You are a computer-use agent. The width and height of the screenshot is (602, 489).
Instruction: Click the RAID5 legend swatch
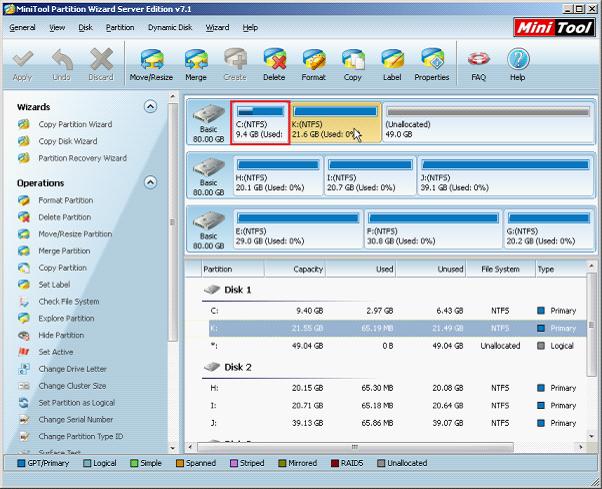point(335,463)
